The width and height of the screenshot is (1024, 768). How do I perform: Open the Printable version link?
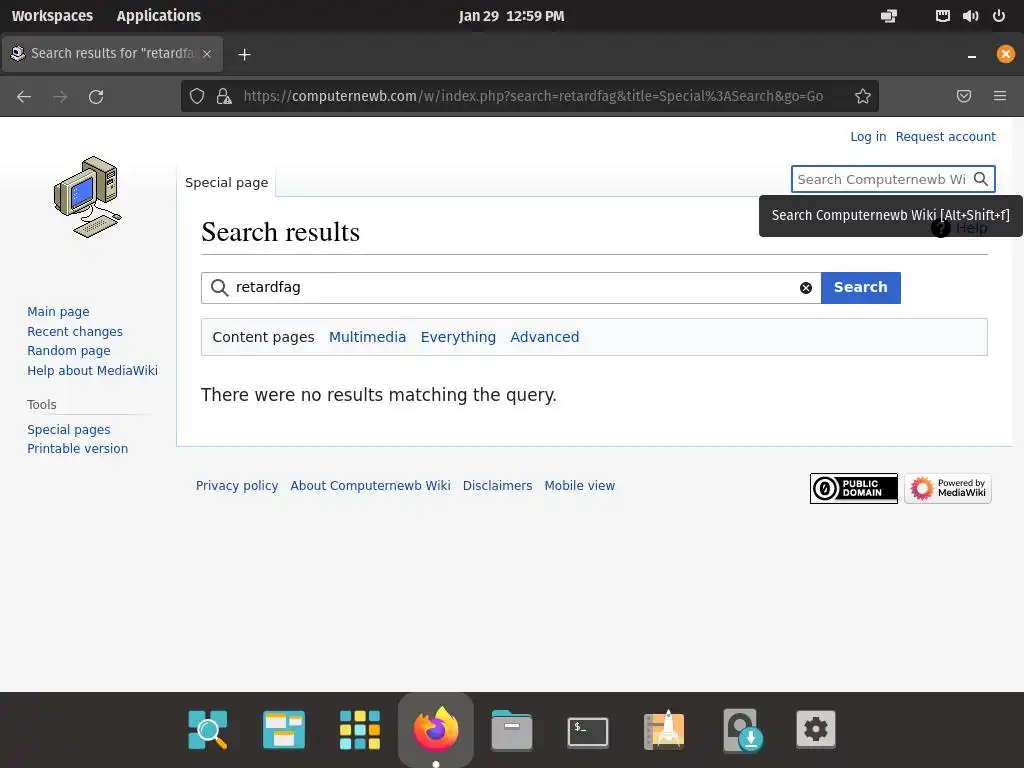[x=78, y=449]
